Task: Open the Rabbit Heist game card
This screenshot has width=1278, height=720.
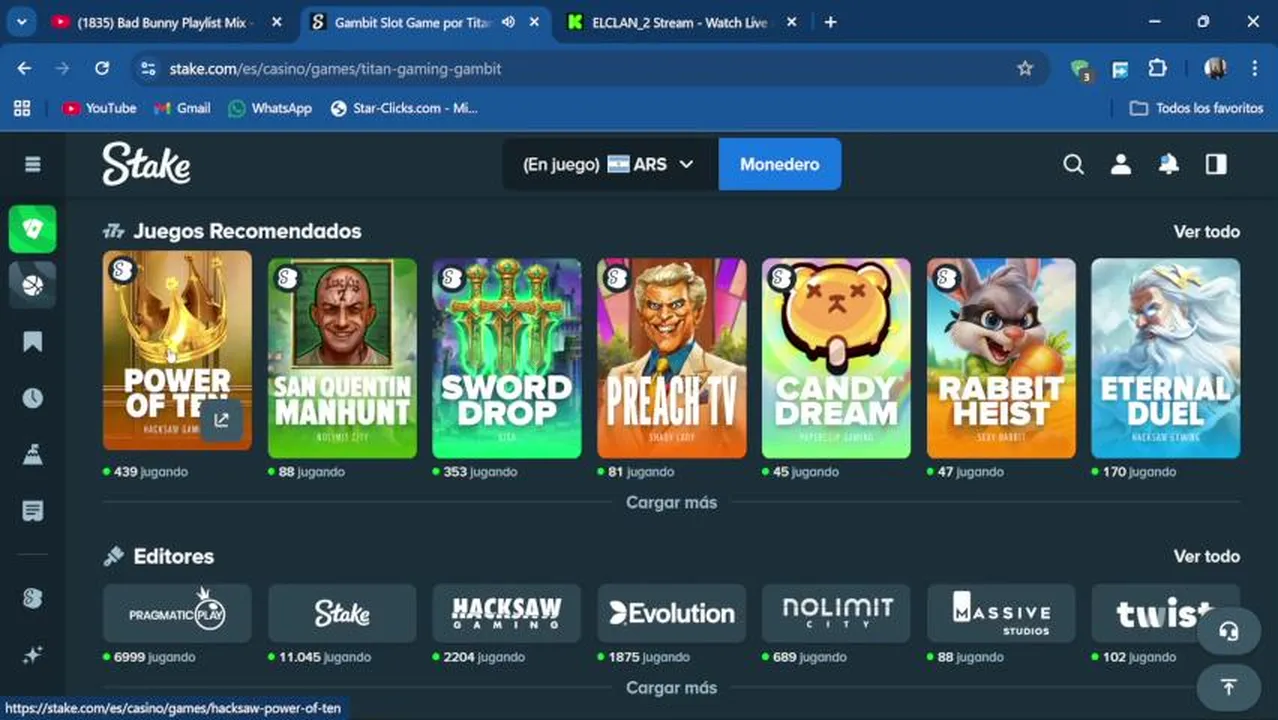Action: 1001,358
